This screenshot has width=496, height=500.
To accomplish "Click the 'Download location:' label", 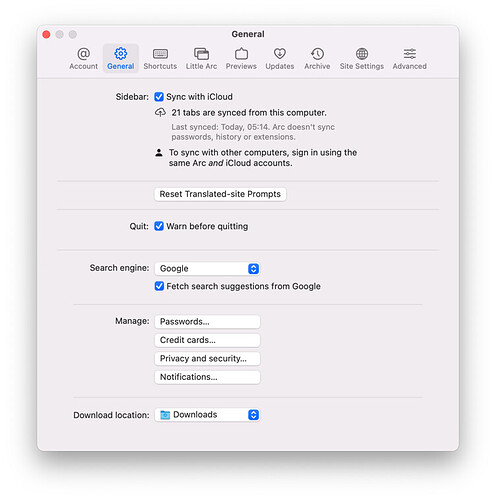I will [111, 415].
